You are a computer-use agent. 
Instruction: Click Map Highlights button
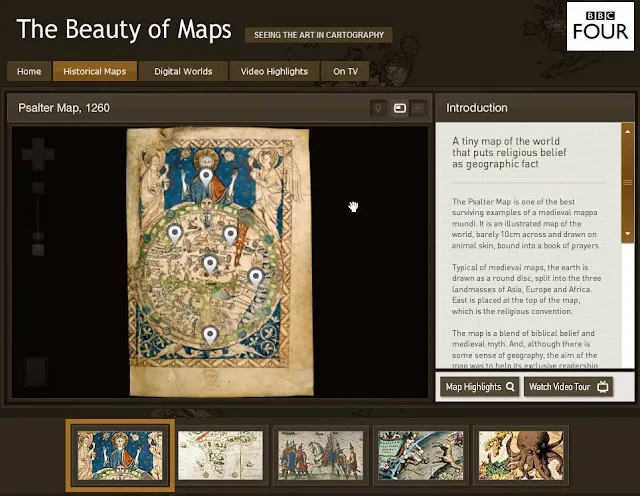tap(480, 387)
